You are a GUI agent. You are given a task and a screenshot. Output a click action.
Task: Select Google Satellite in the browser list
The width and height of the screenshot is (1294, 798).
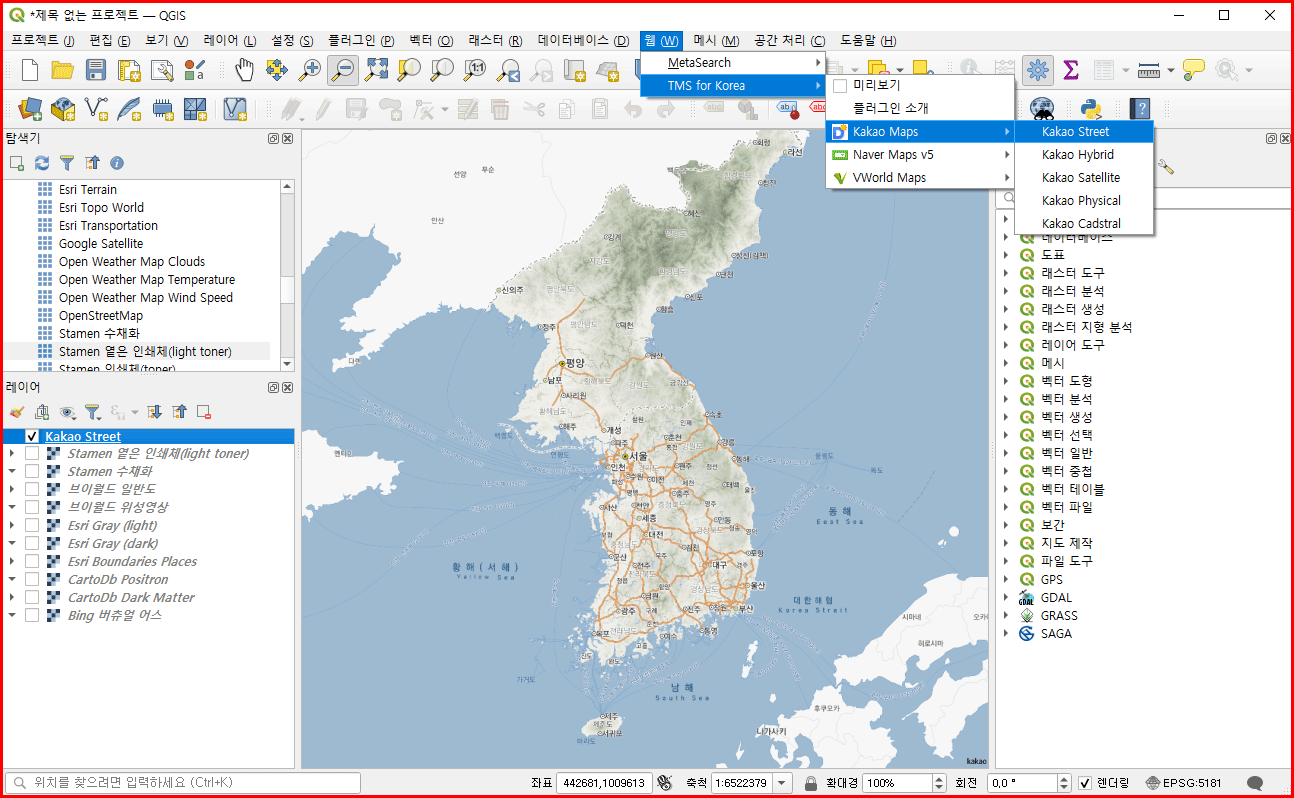[x=100, y=244]
